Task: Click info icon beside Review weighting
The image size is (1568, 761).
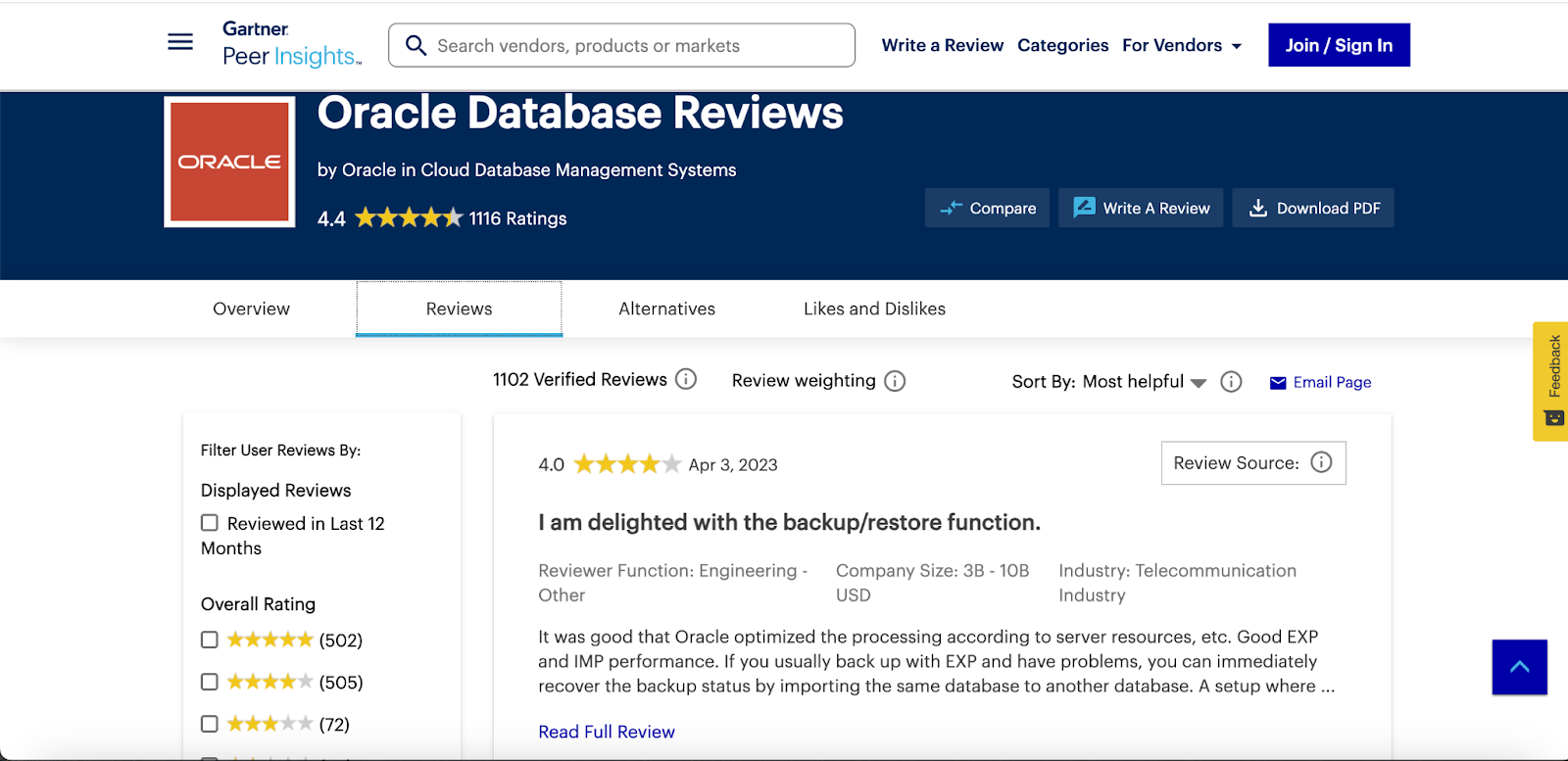Action: click(x=895, y=381)
